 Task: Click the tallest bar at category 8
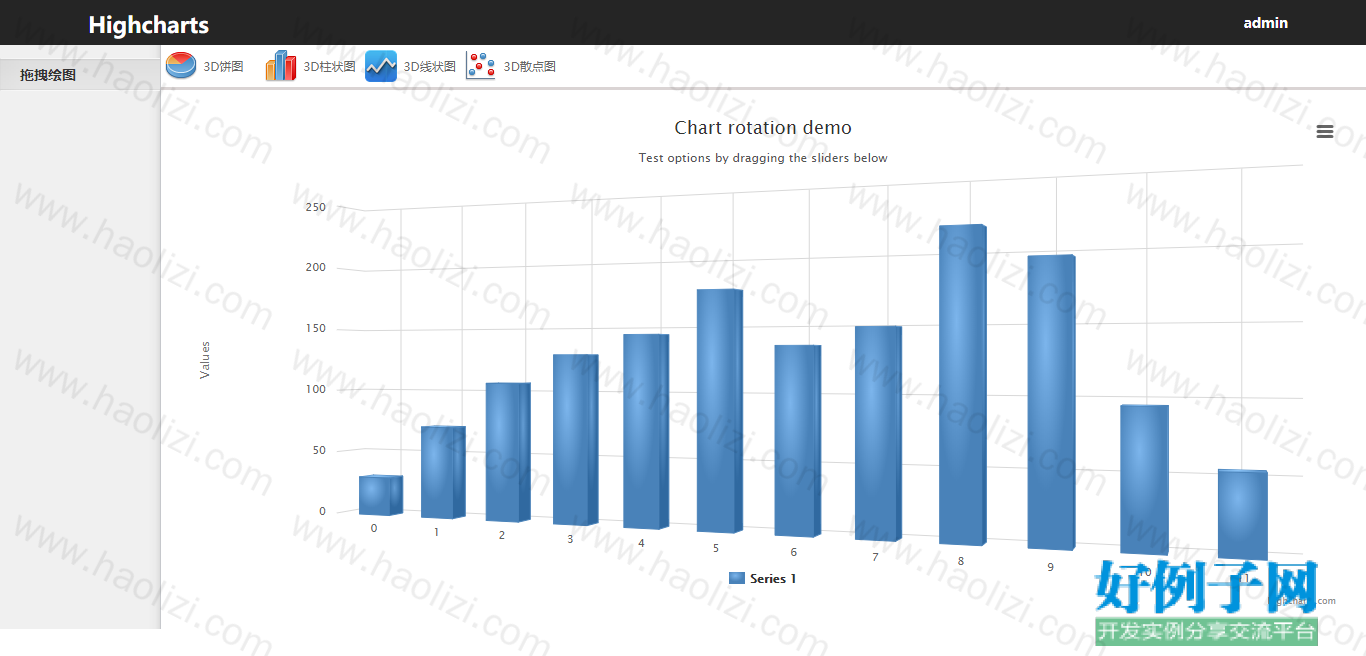point(963,385)
